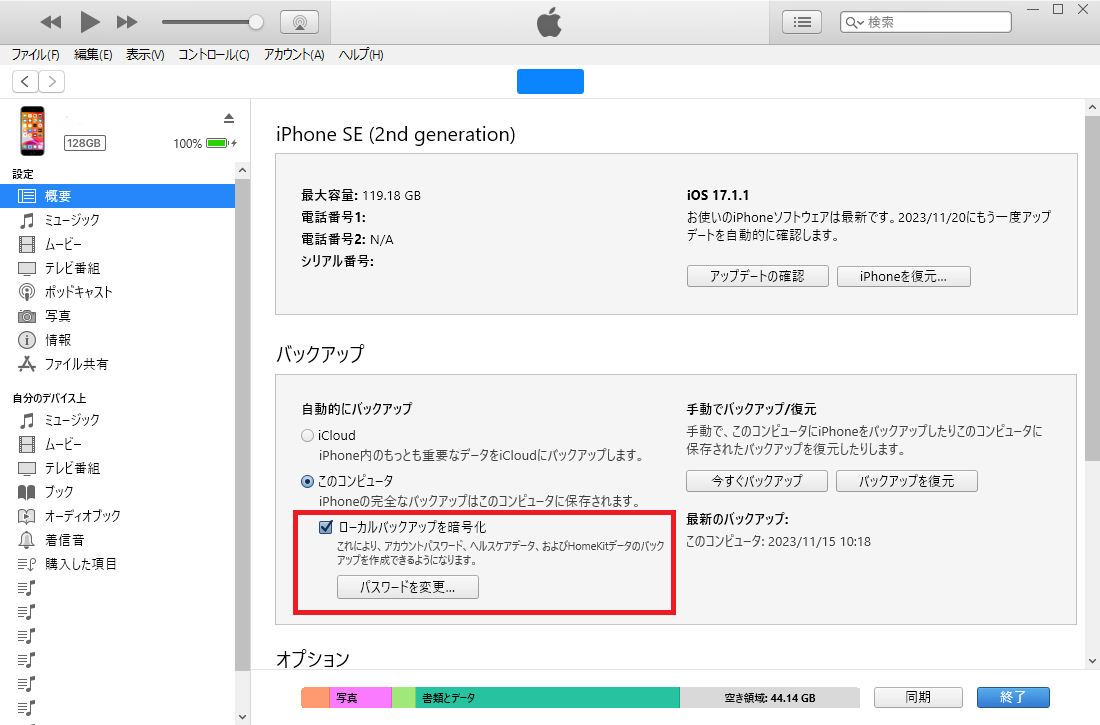The width and height of the screenshot is (1100, 725).
Task: Click 空き領域 segment of storage bar
Action: 770,698
